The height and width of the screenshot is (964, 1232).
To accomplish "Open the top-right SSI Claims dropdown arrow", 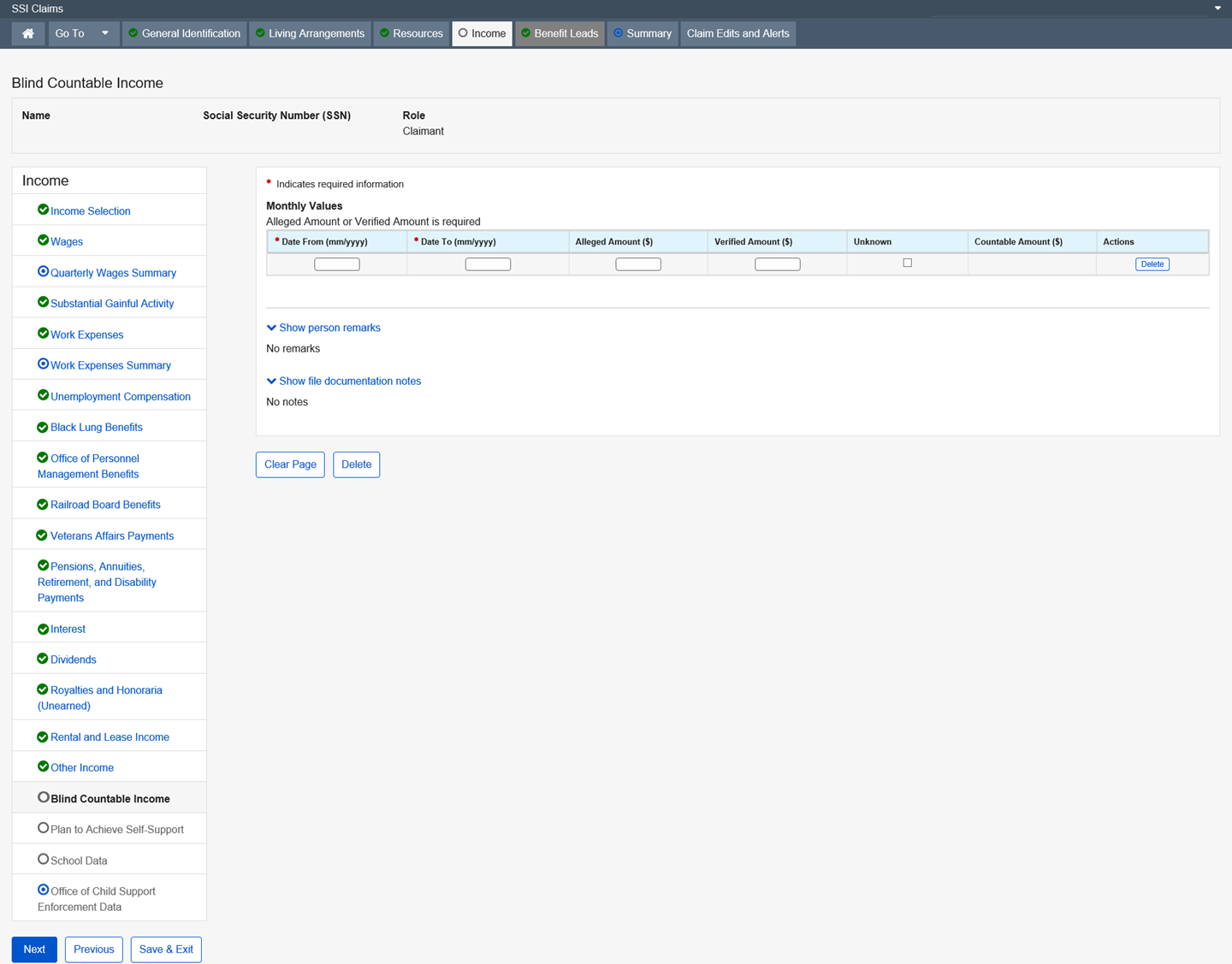I will click(x=1217, y=9).
